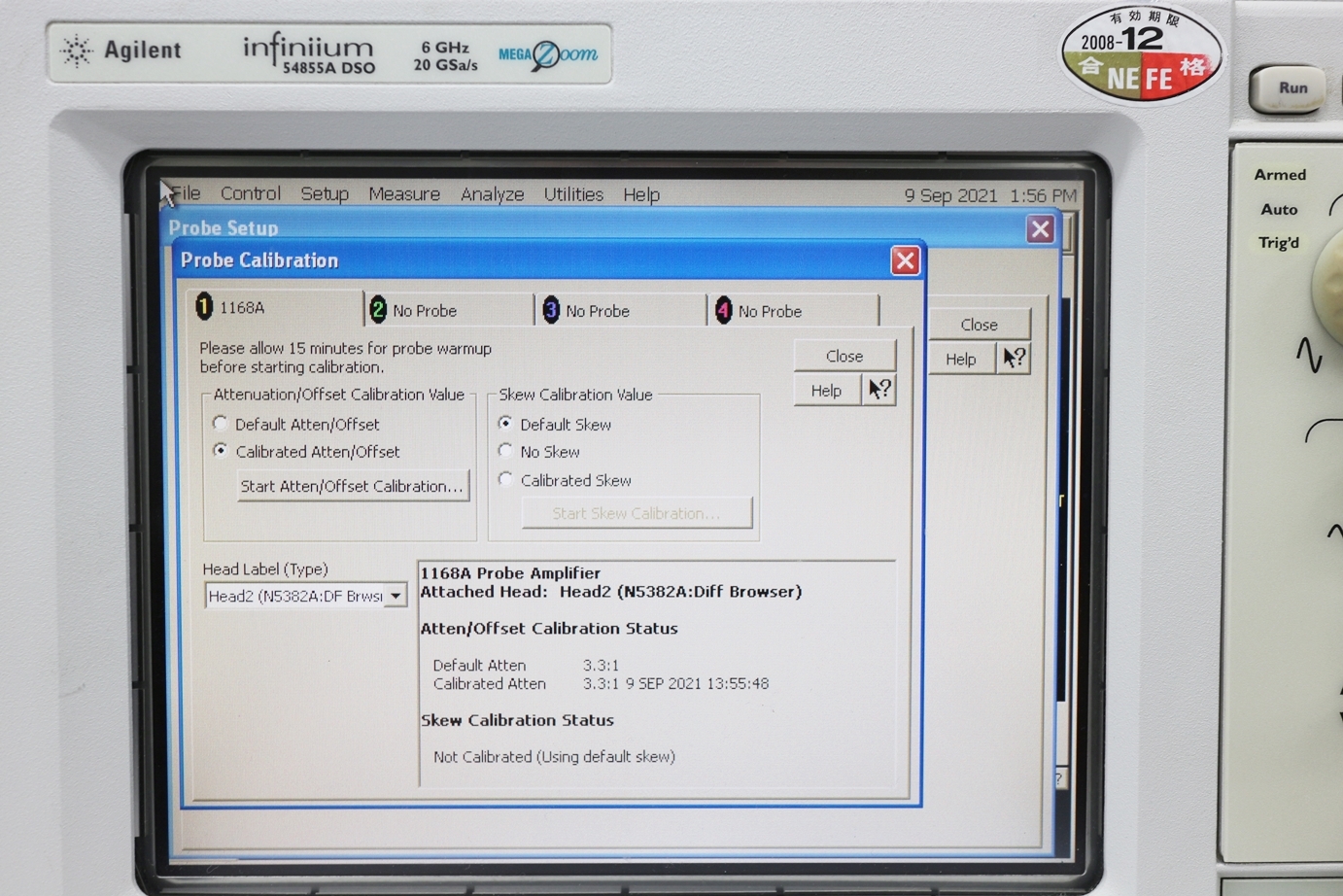The height and width of the screenshot is (896, 1343).
Task: Click the date and time display
Action: point(990,195)
